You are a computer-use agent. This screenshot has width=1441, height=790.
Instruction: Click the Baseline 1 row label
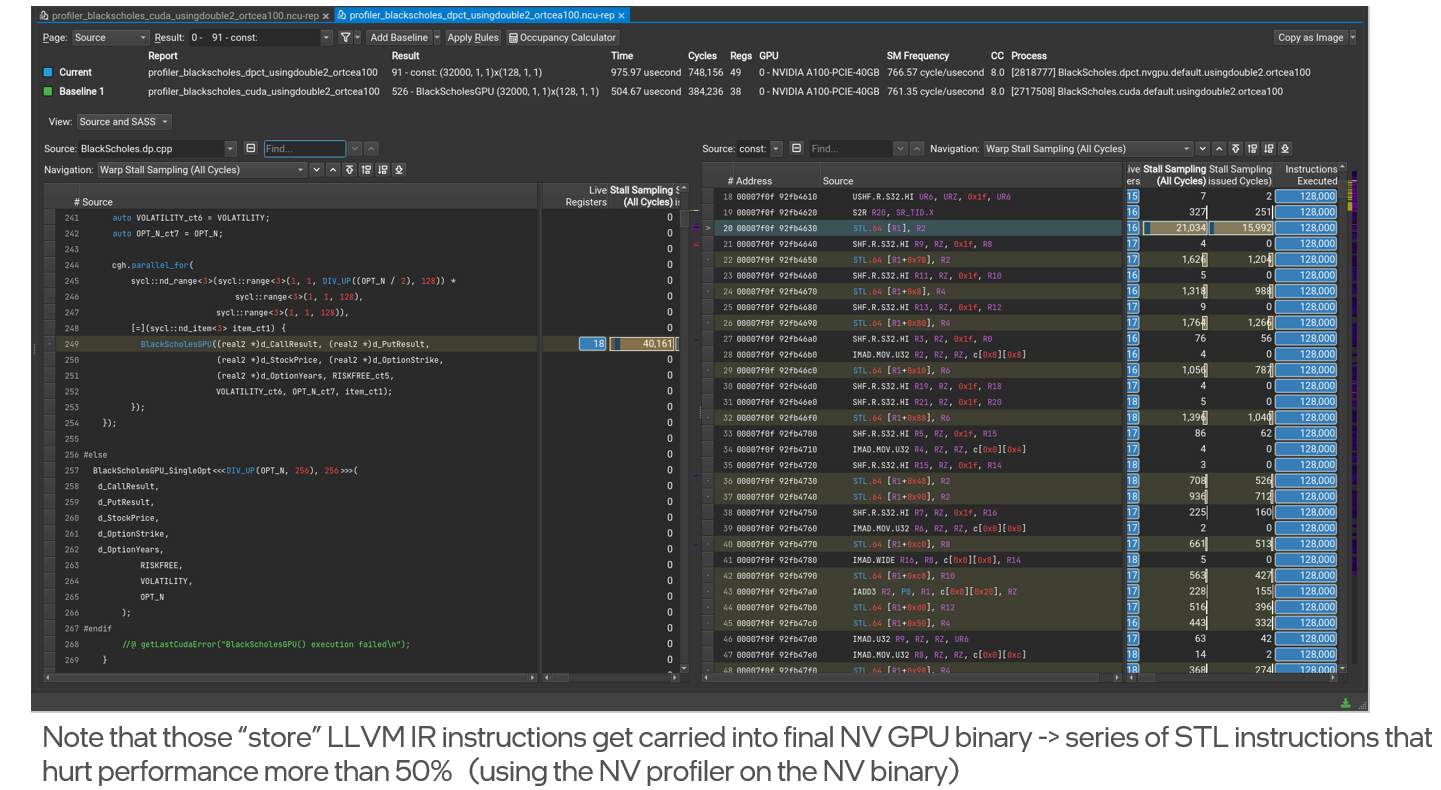(81, 92)
